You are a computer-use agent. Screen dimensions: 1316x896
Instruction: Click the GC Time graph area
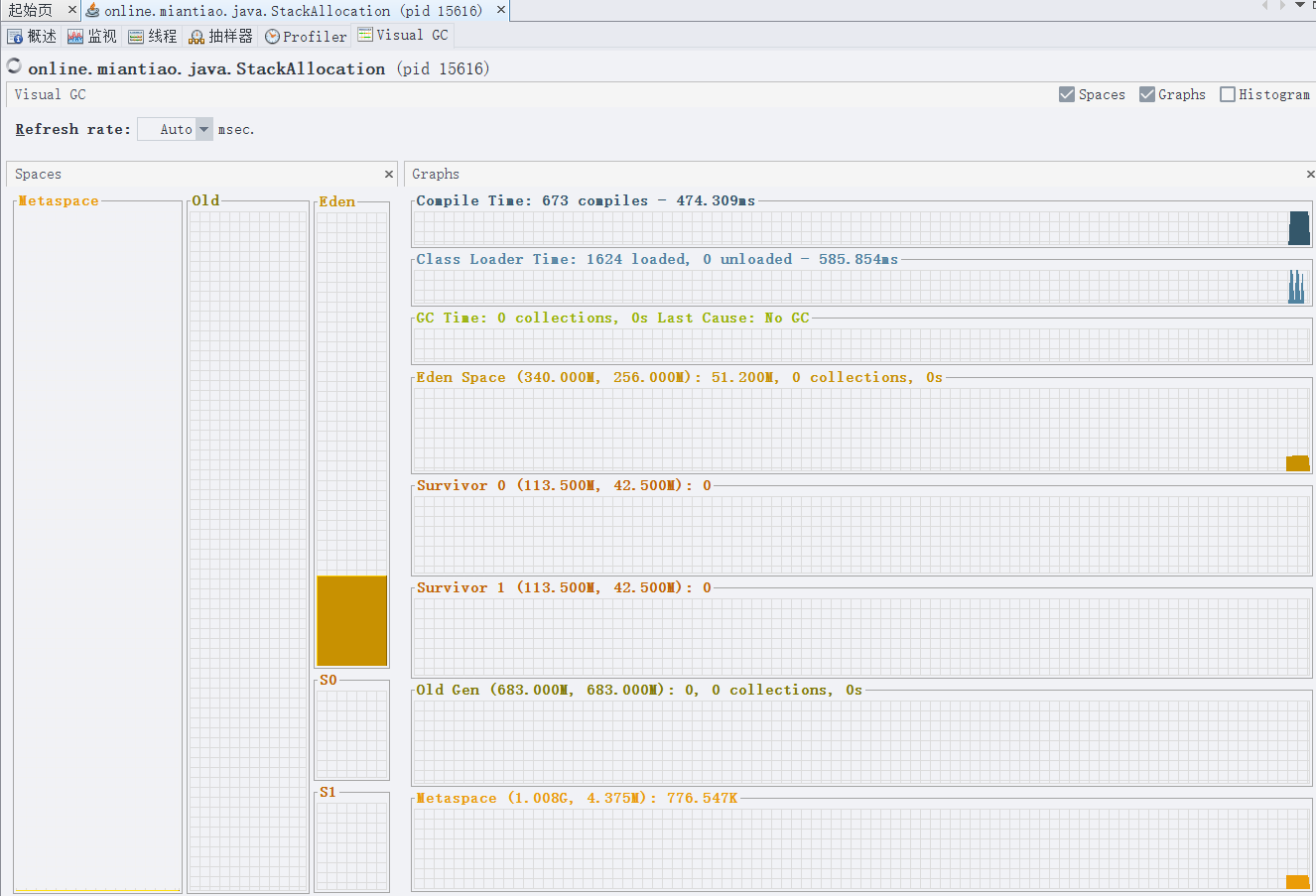pyautogui.click(x=861, y=345)
